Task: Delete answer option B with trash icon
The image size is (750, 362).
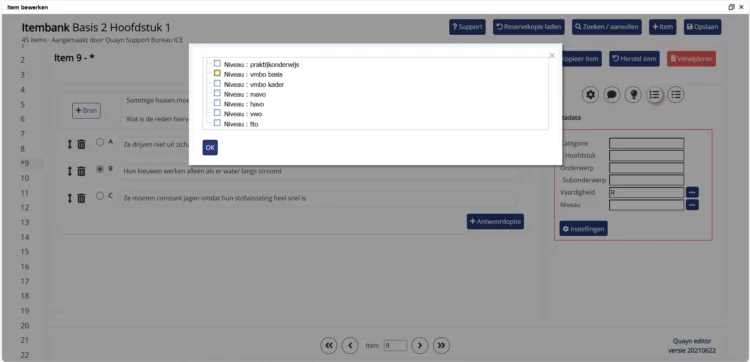Action: 81,171
